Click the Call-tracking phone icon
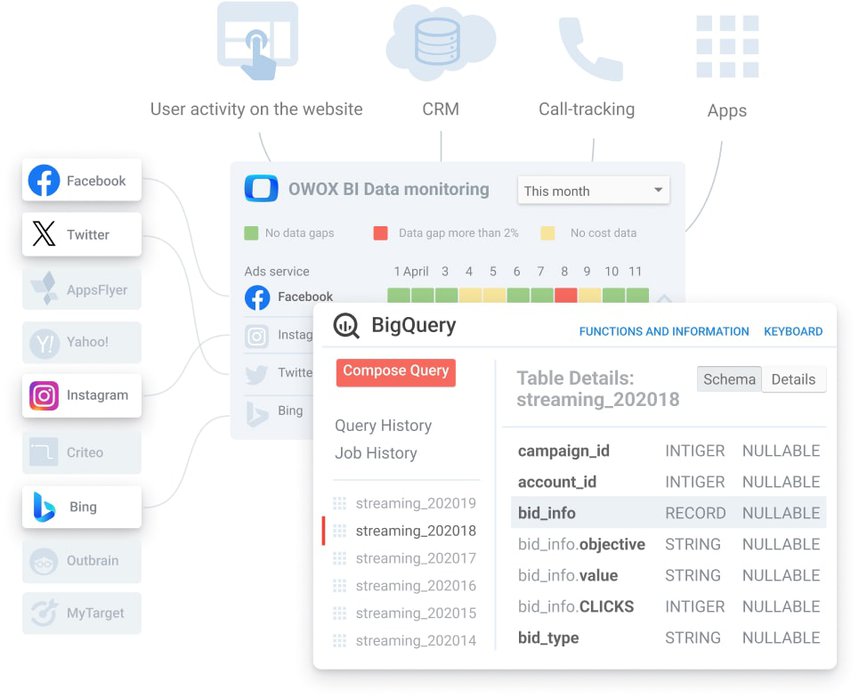 589,49
